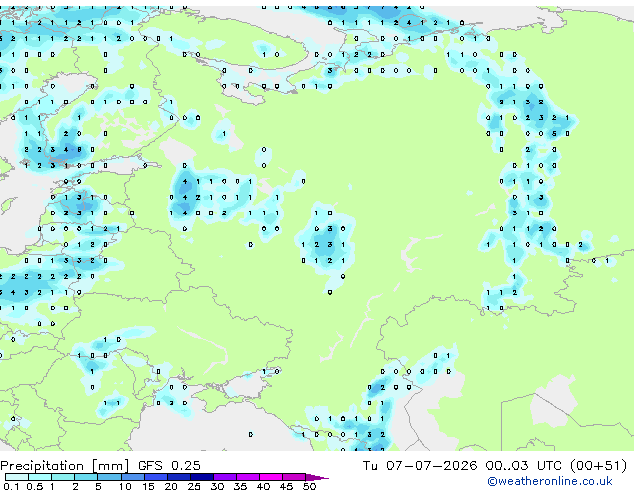Click the 'Precipitation' title word

pyautogui.click(x=42, y=466)
